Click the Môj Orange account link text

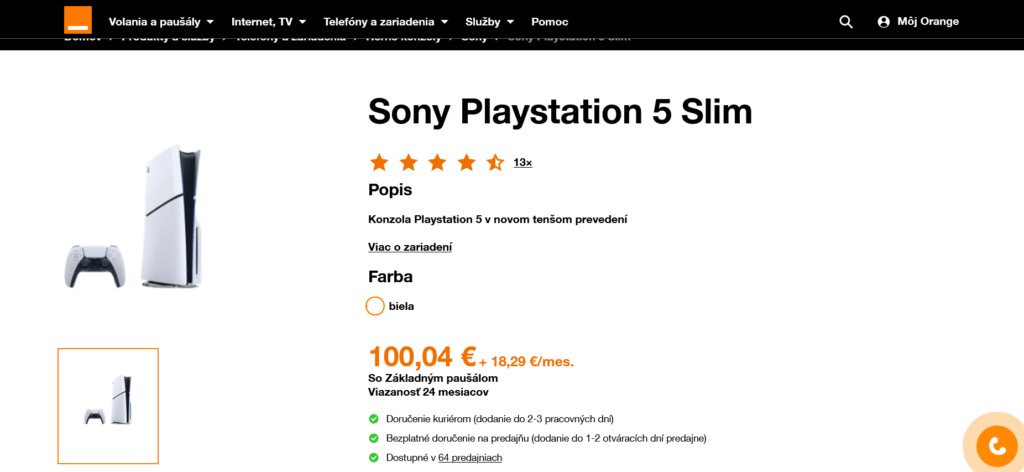(x=928, y=22)
